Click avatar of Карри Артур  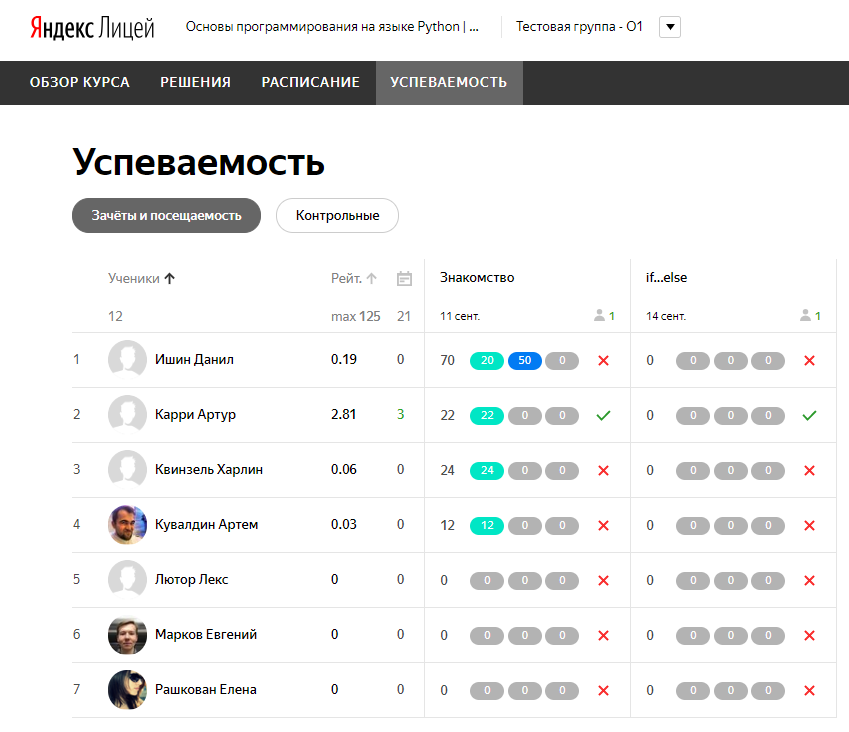pos(127,414)
